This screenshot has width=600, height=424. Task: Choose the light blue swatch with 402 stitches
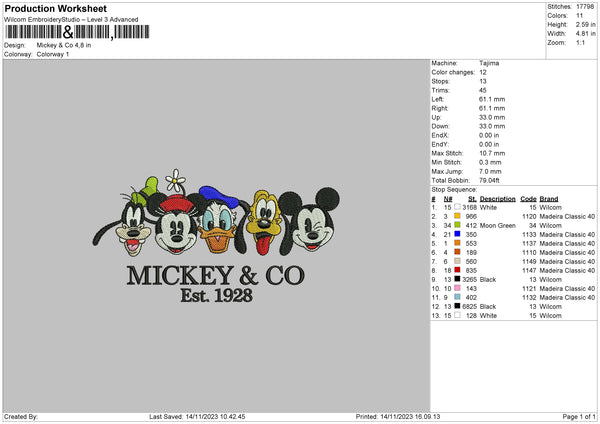point(457,297)
